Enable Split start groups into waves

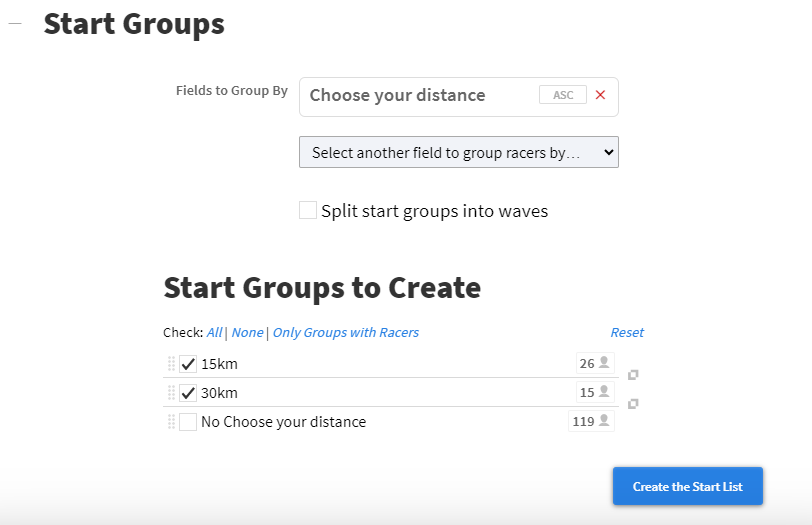(308, 211)
